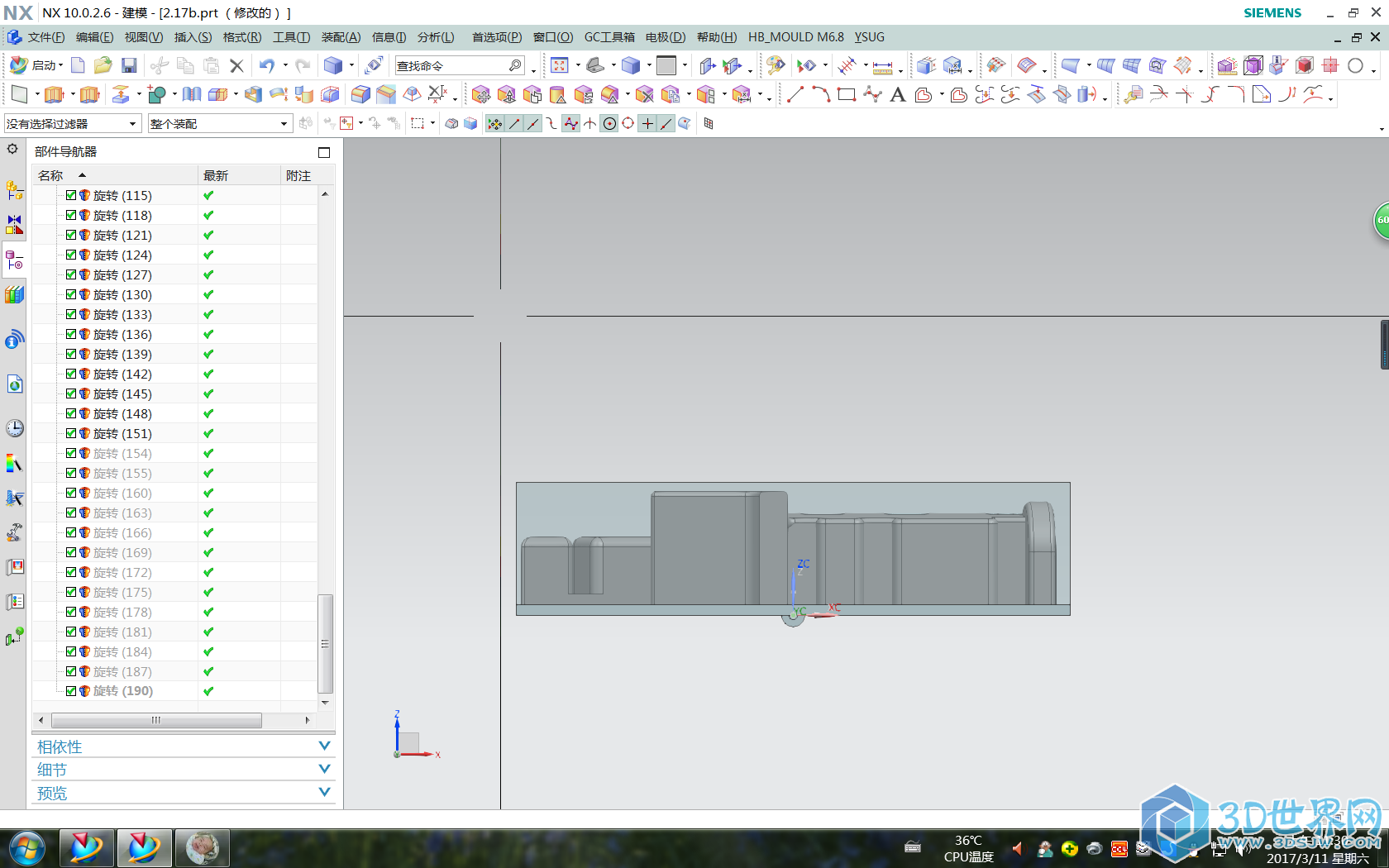Uncheck the 旋转 (142) feature checkbox
The width and height of the screenshot is (1389, 868).
click(71, 374)
